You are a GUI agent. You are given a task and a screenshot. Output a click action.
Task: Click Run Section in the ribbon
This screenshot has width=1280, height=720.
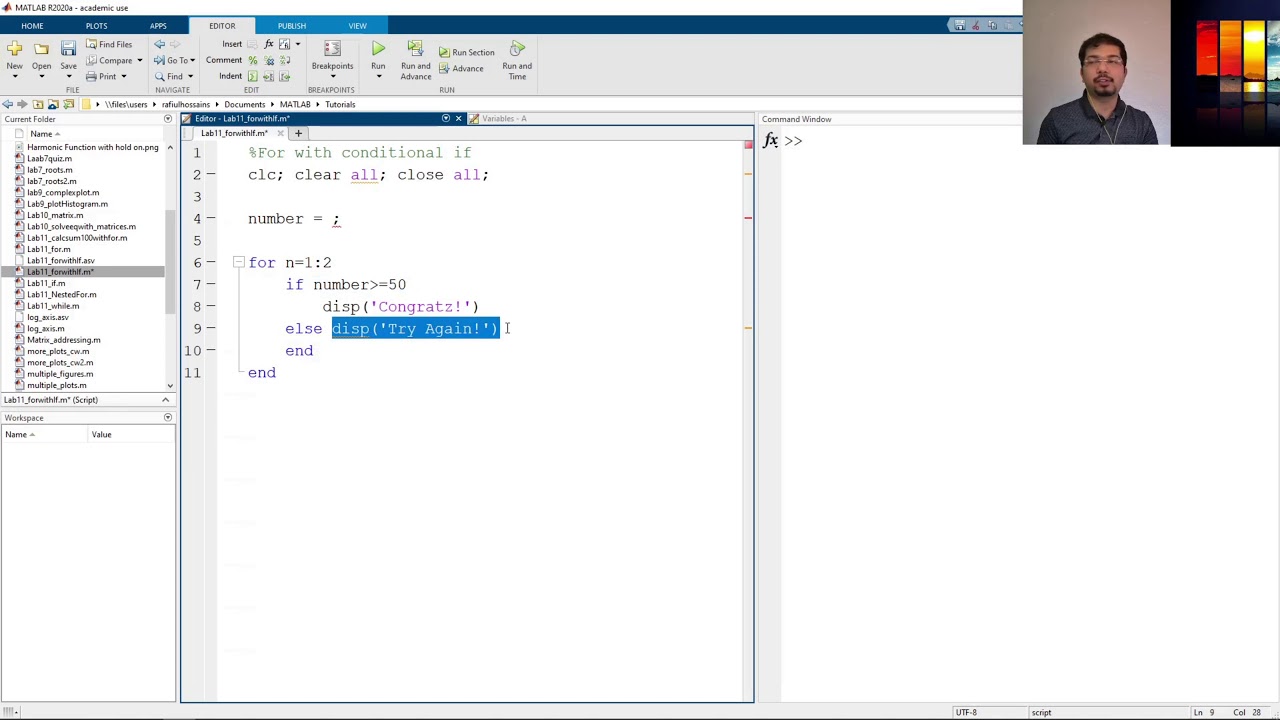pos(466,52)
